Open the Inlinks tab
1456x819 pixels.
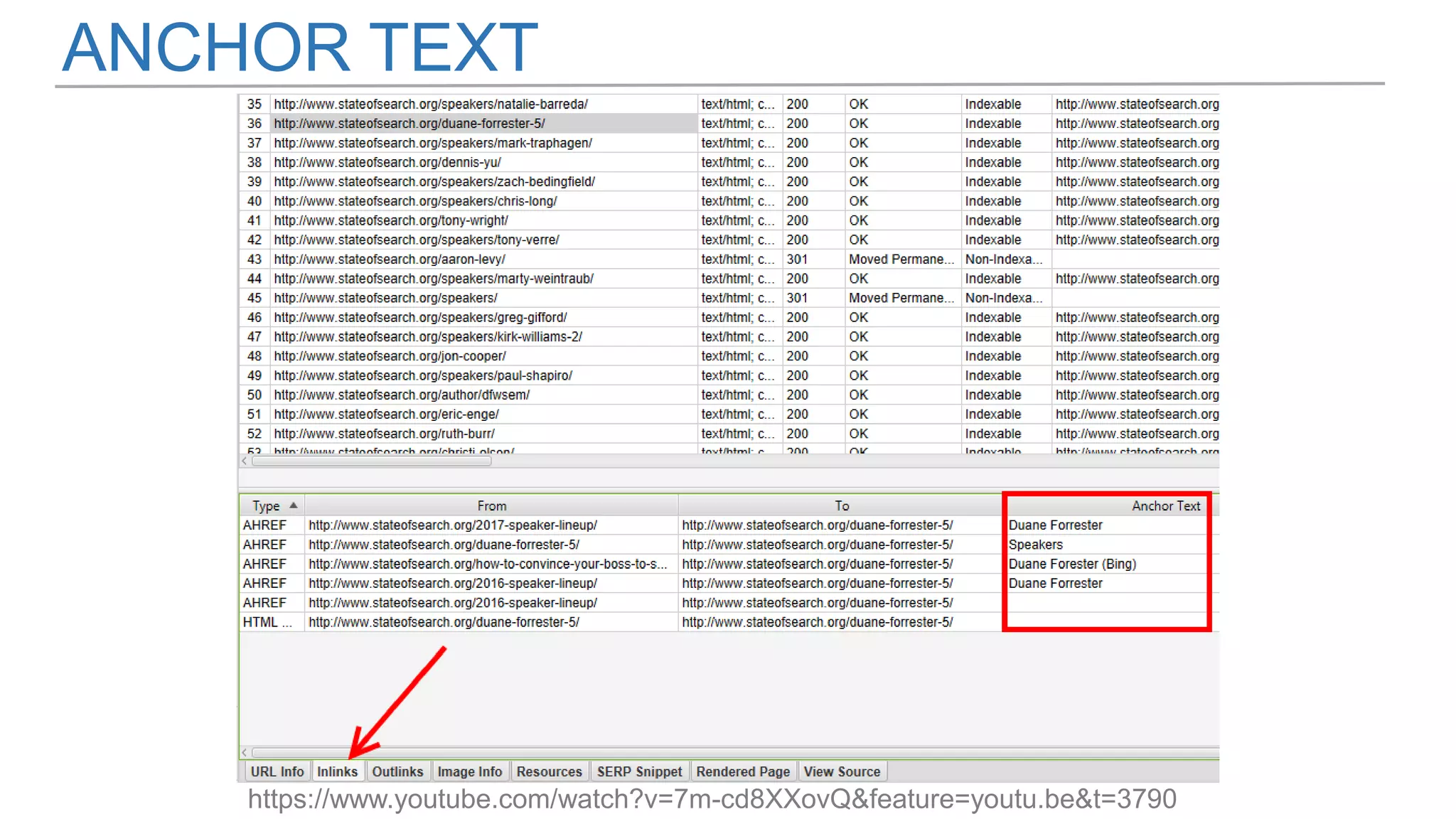coord(337,771)
